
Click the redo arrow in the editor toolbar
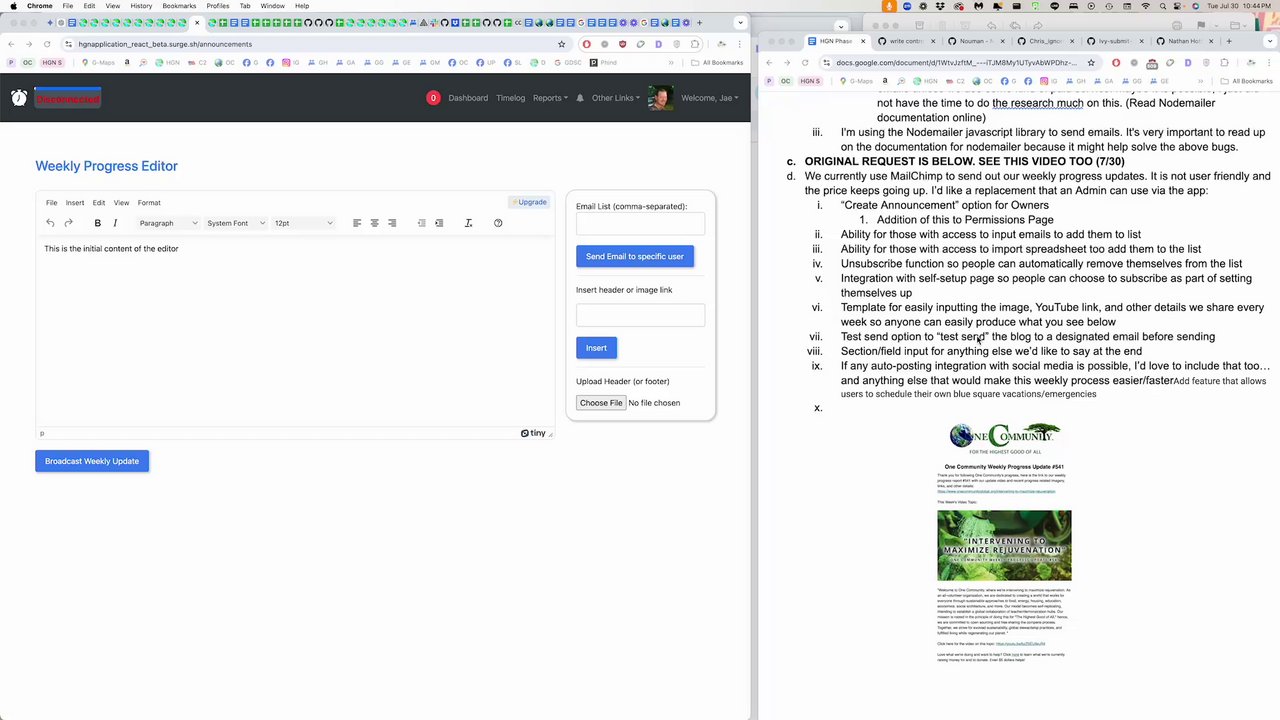click(x=68, y=223)
